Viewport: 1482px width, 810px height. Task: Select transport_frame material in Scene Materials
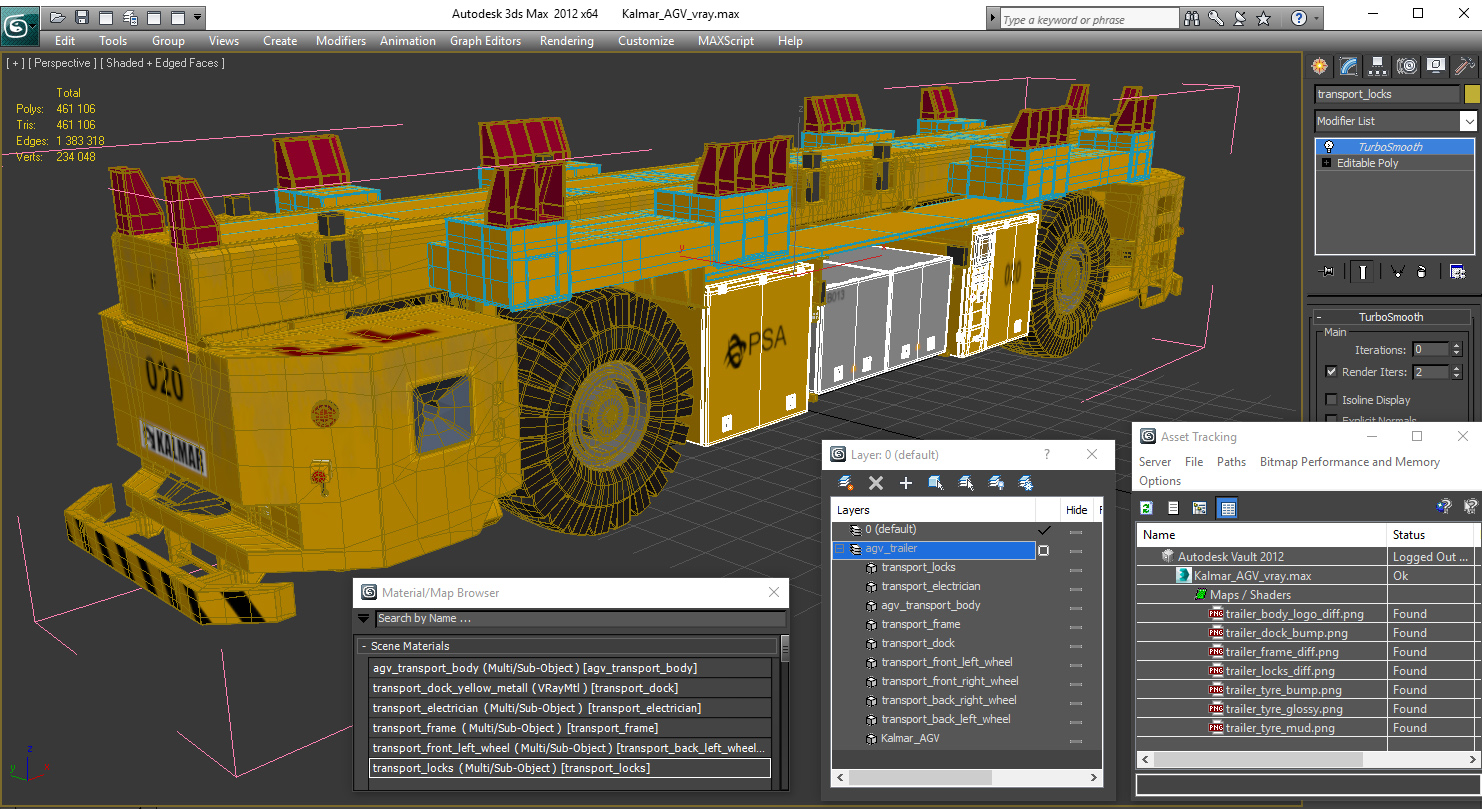tap(570, 728)
